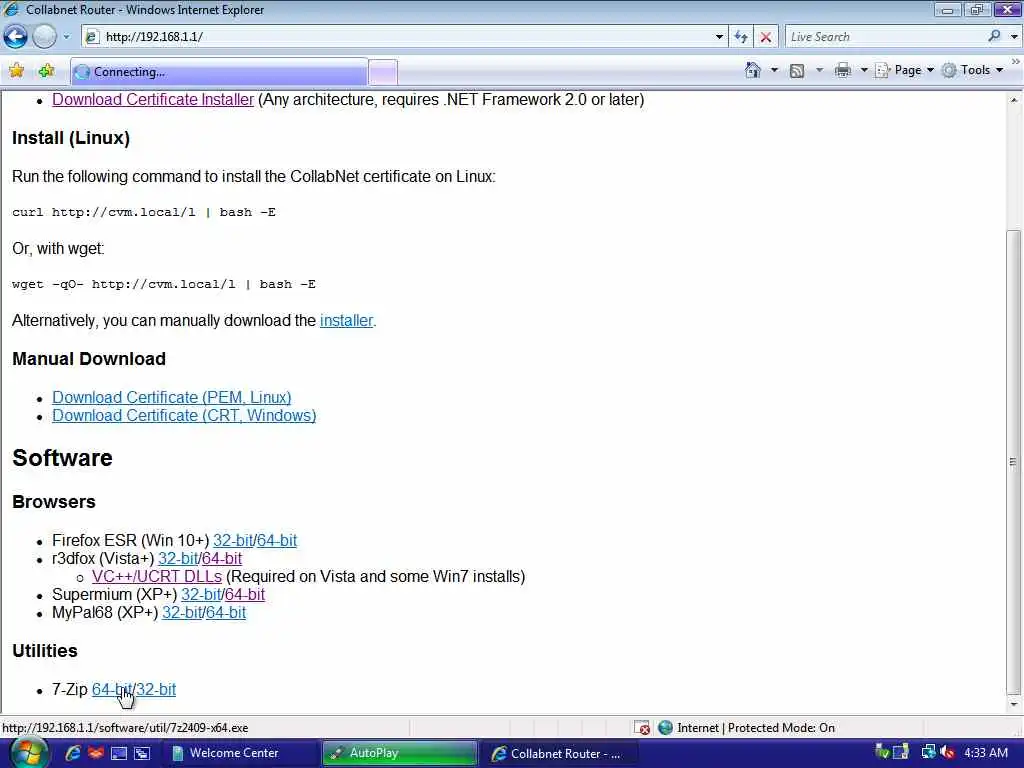
Task: Click the browser Forward button
Action: [44, 37]
